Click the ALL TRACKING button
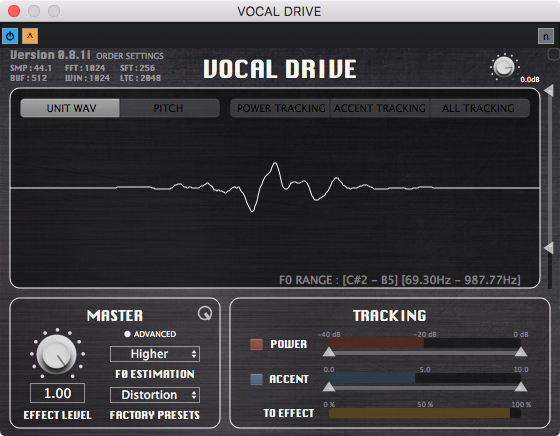560x436 pixels. pos(480,108)
